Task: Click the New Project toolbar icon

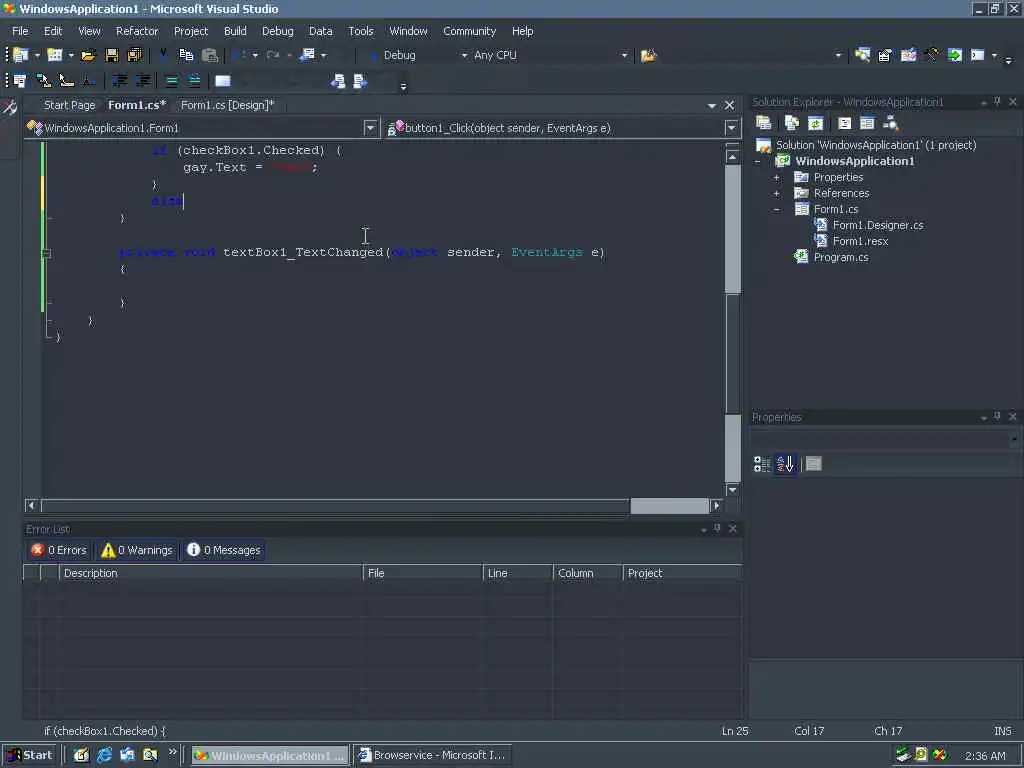Action: point(20,56)
